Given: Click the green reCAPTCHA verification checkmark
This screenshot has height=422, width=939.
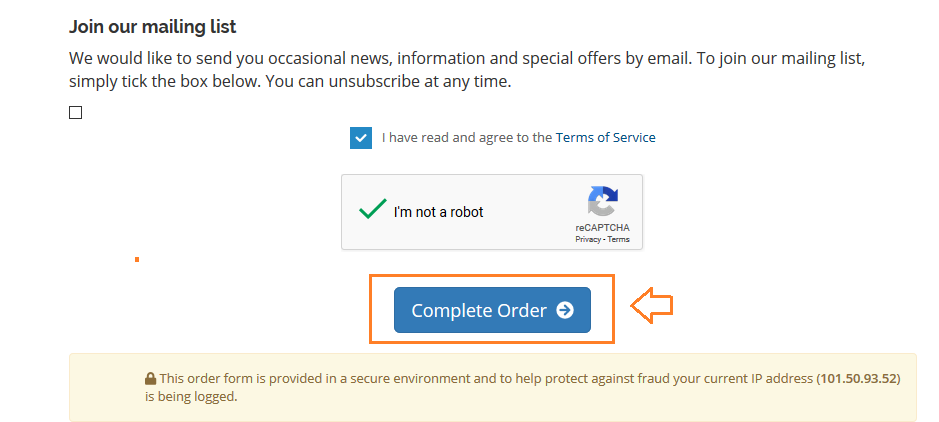Looking at the screenshot, I should point(372,210).
